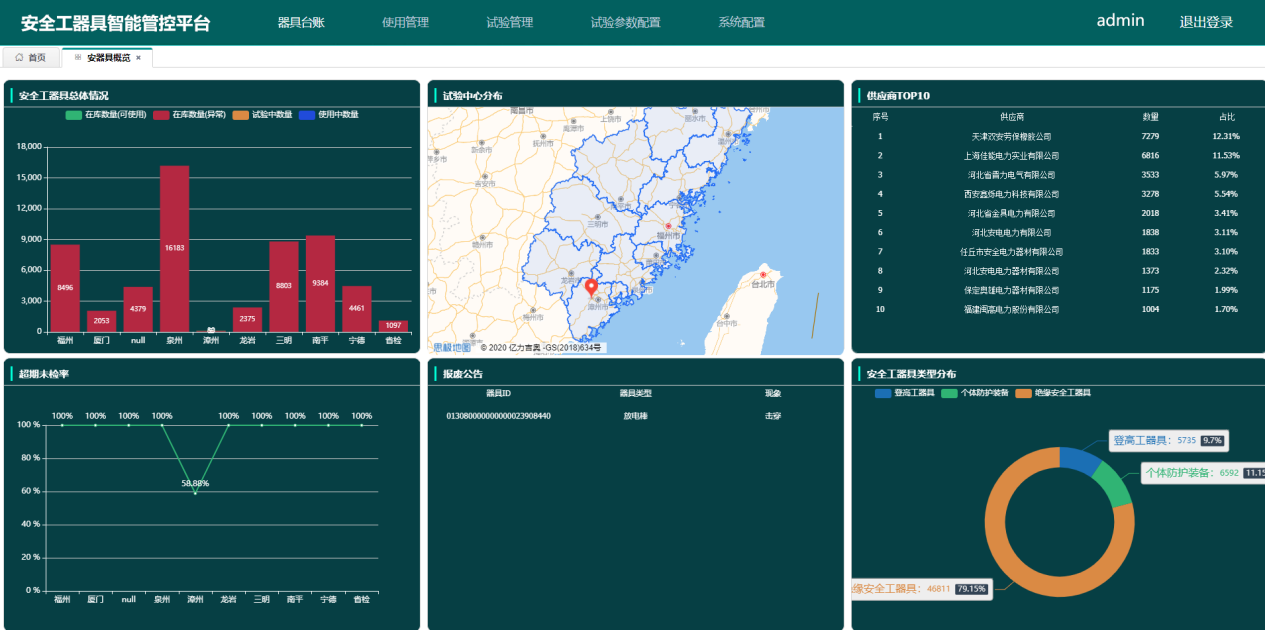Screen dimensions: 1265x630
Task: Click the 泉州 bar showing 16183
Action: pyautogui.click(x=174, y=248)
